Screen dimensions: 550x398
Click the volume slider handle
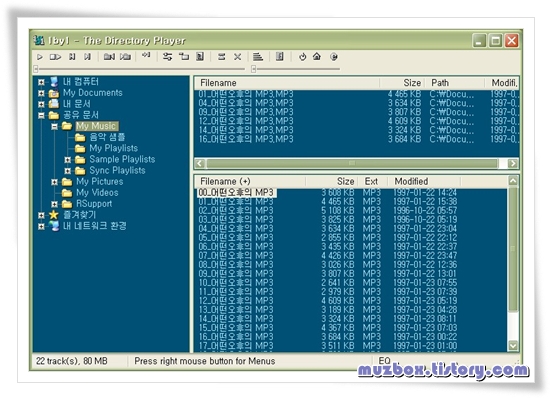(254, 69)
